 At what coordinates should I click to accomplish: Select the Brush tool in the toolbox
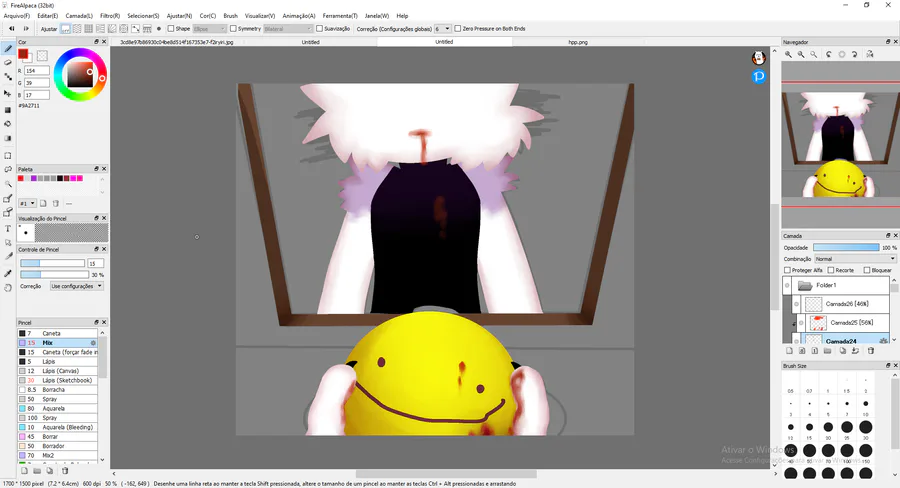[8, 49]
